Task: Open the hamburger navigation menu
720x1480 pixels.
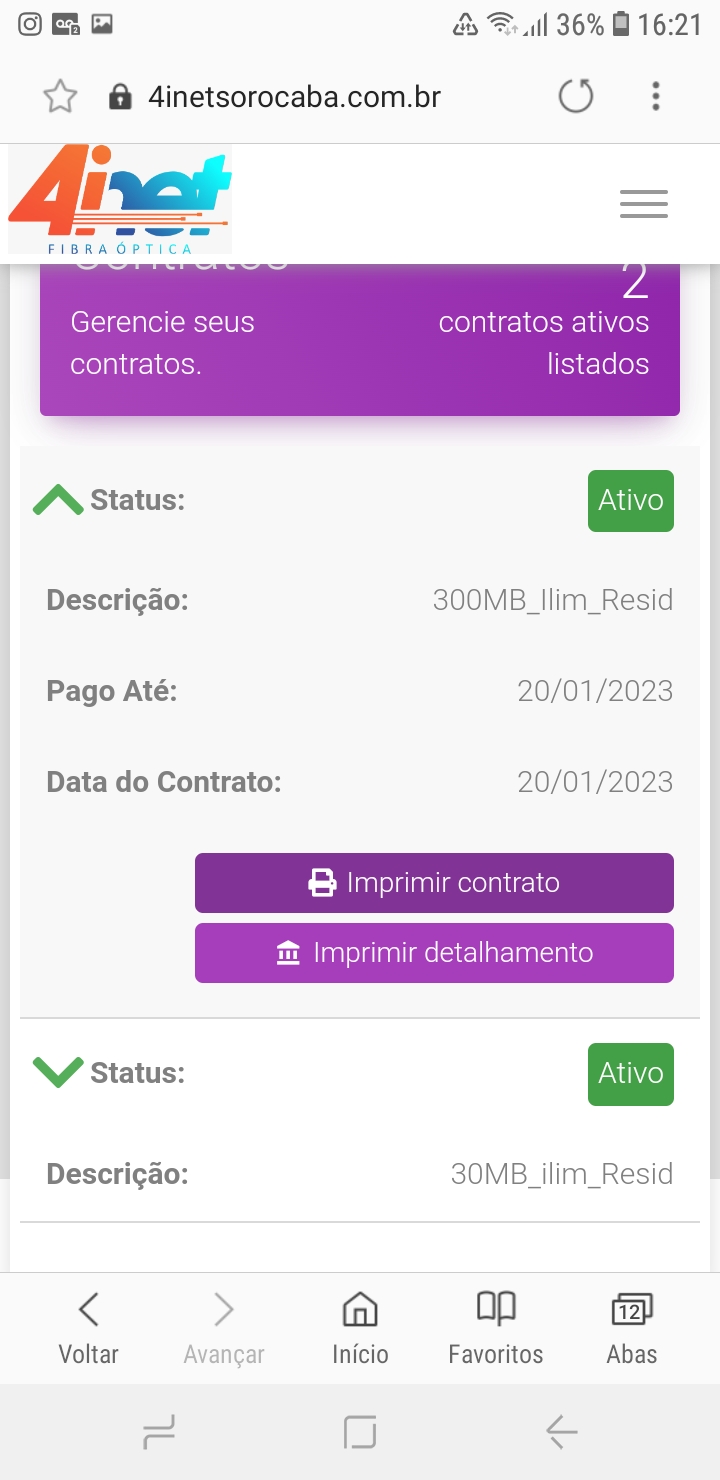Action: (643, 204)
